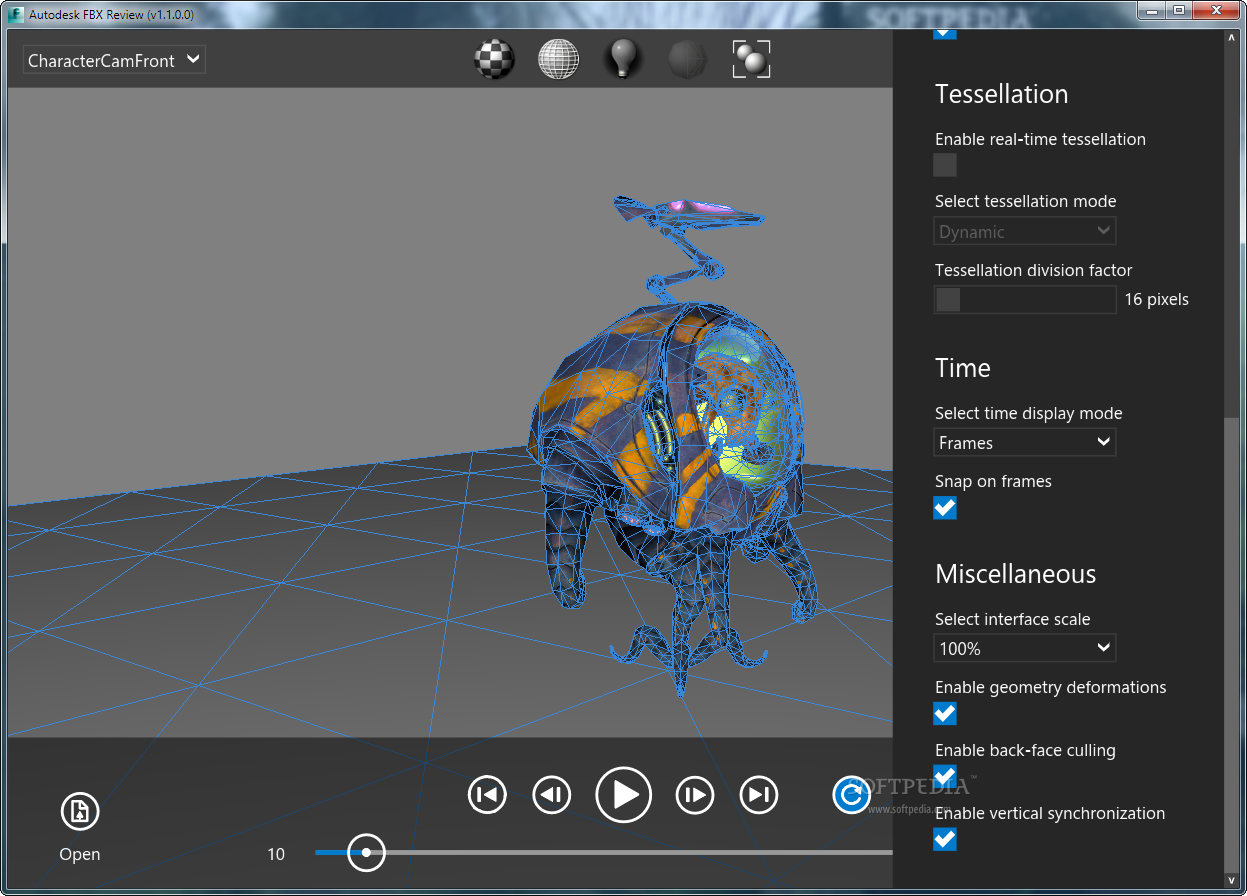The height and width of the screenshot is (896, 1247).
Task: Click the current frame number 10
Action: point(276,854)
